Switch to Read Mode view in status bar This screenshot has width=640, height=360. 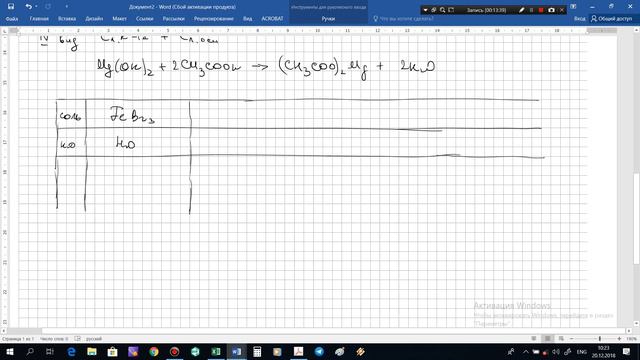click(x=534, y=339)
